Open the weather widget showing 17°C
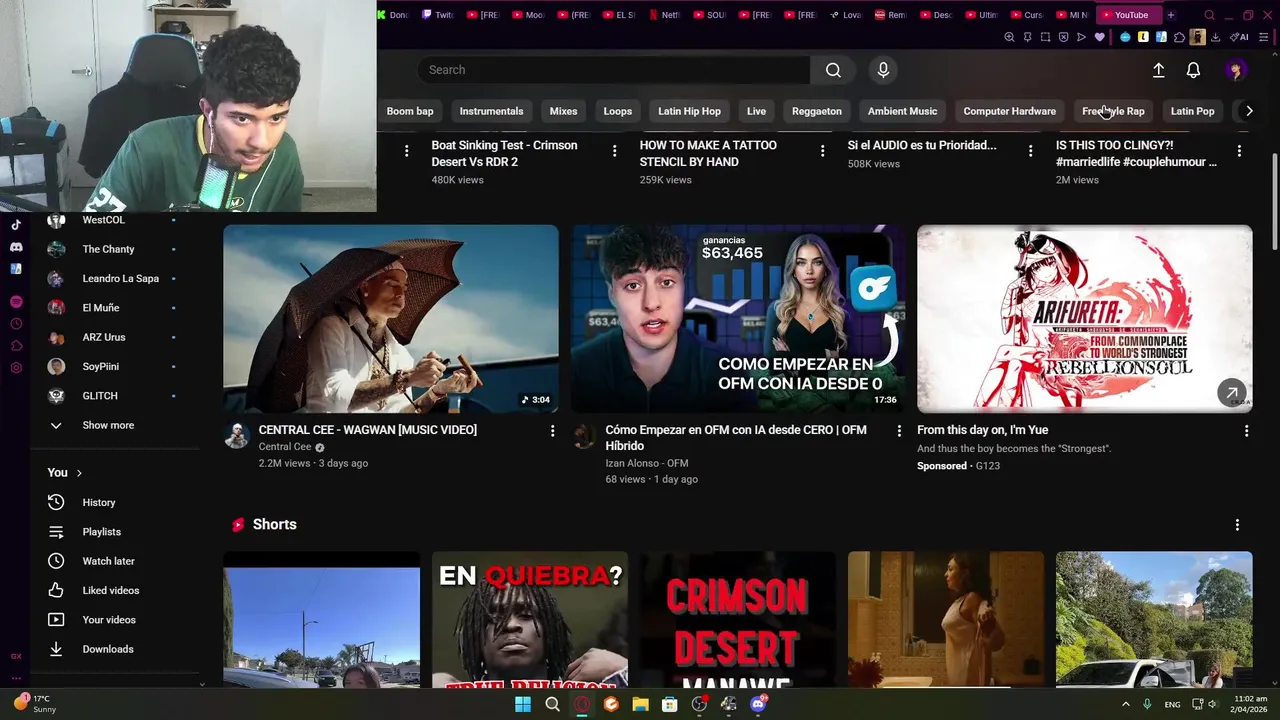 pos(34,703)
